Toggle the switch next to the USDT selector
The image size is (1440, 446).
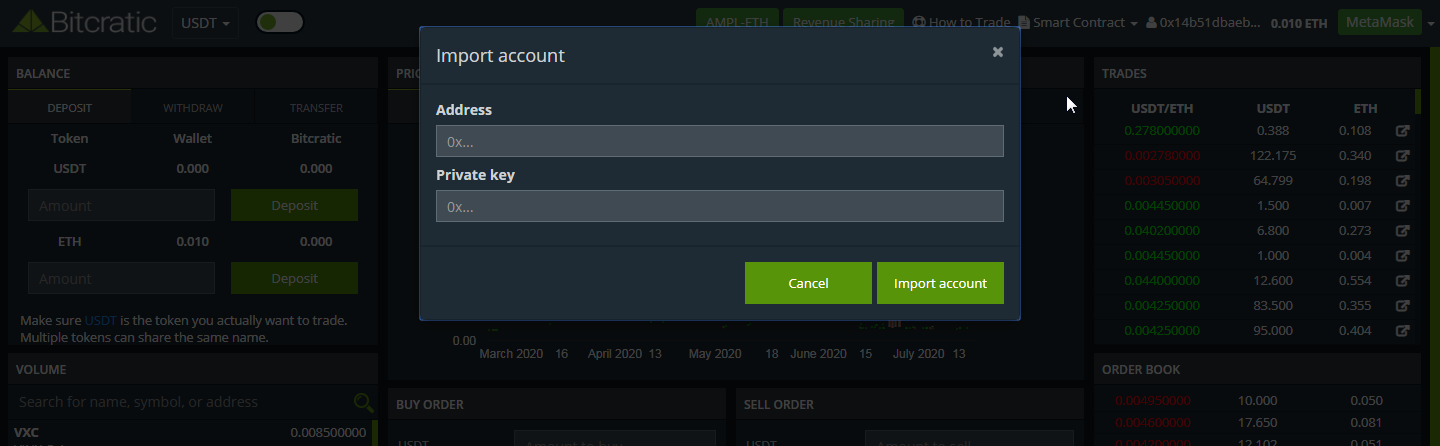280,22
